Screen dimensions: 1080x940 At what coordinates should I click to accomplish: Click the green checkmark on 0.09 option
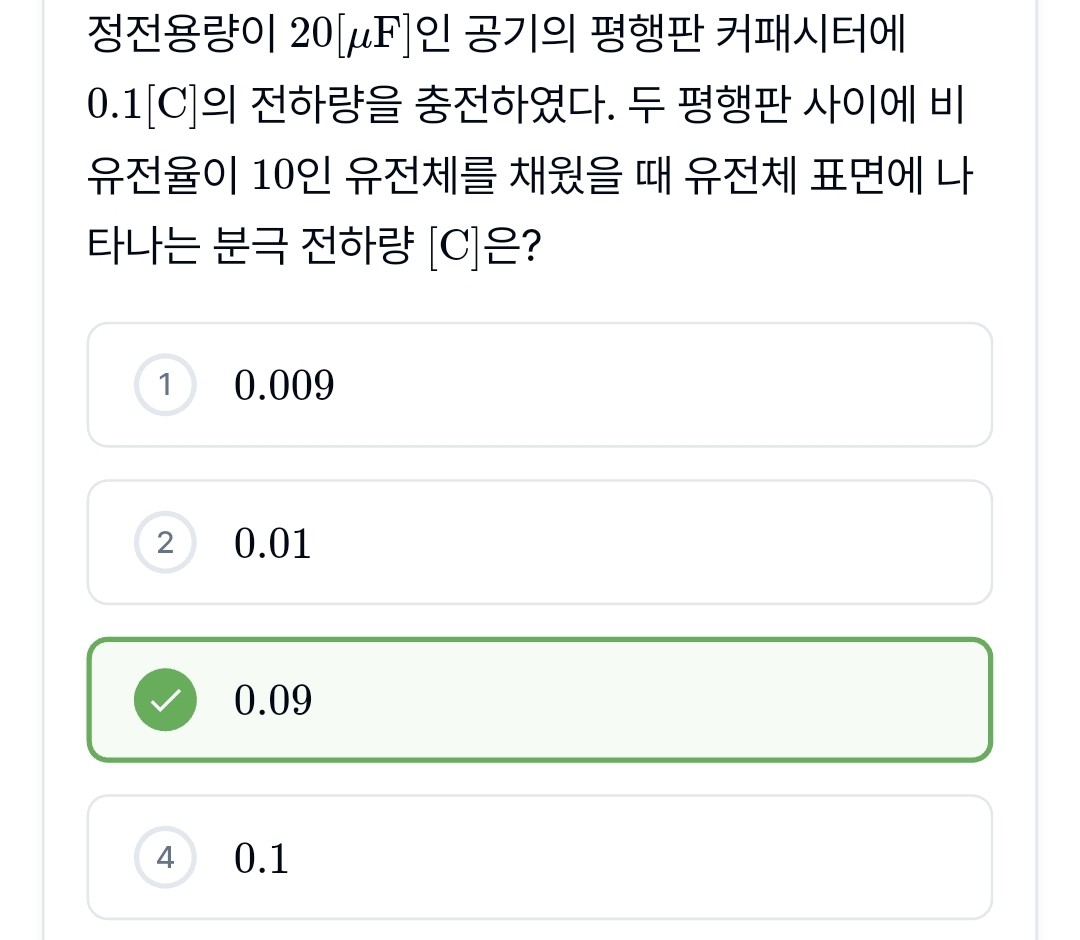click(165, 701)
